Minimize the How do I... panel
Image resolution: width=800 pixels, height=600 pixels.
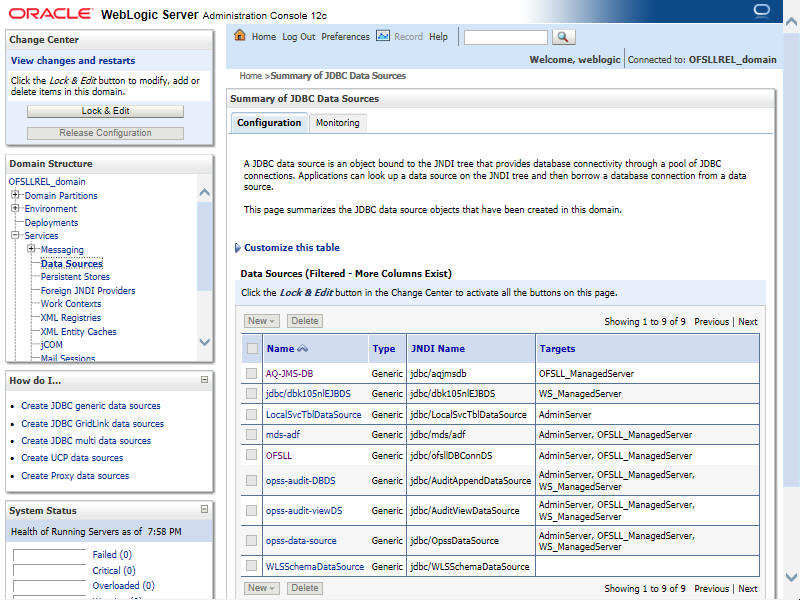pyautogui.click(x=204, y=380)
